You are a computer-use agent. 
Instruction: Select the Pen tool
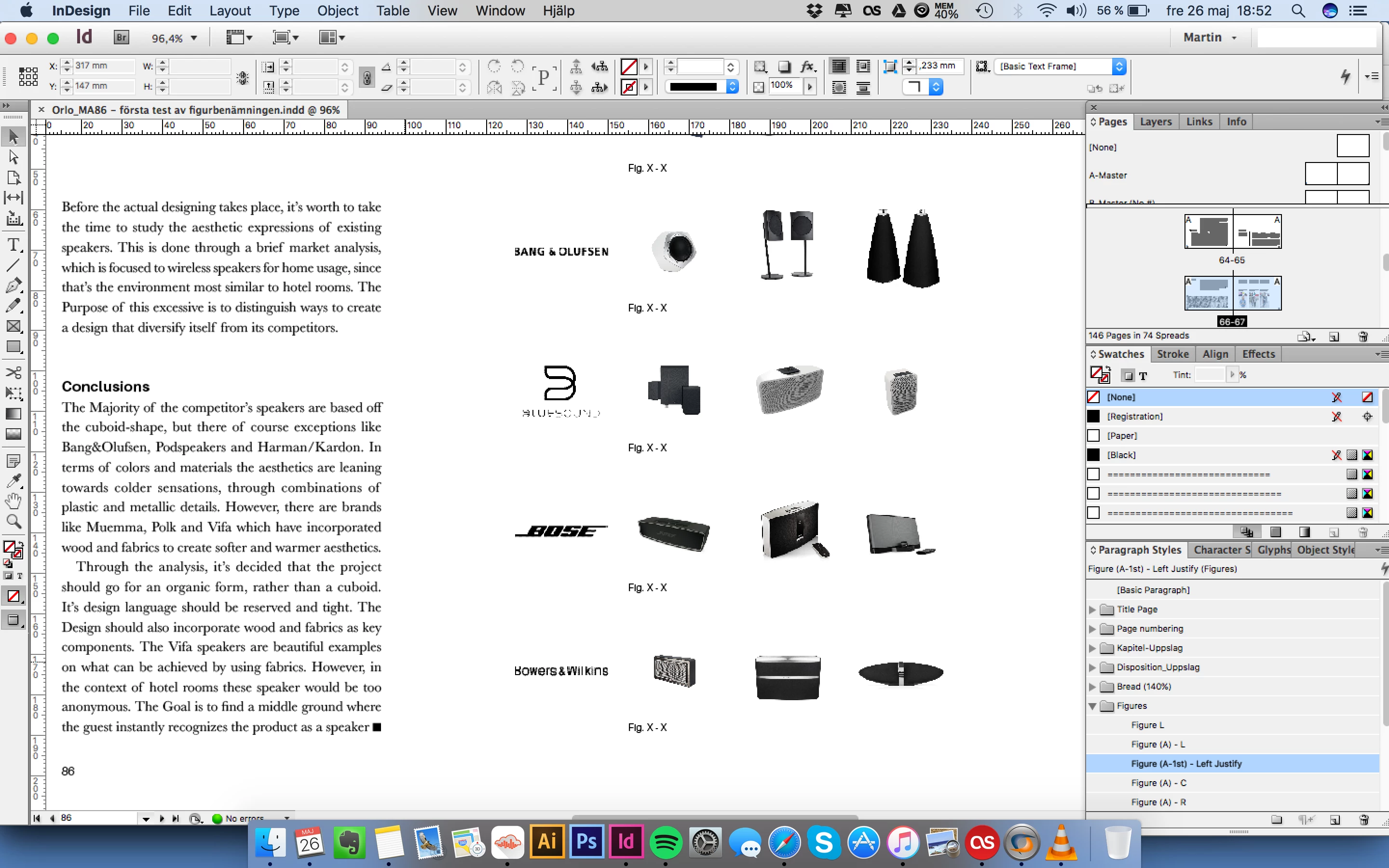[13, 285]
